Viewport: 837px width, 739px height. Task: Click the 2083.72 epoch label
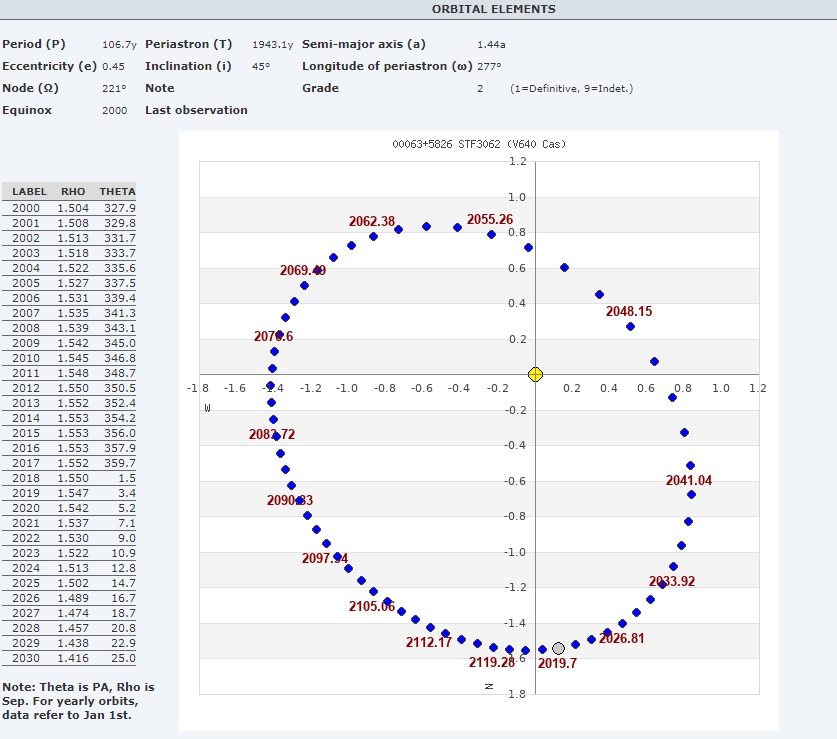tap(272, 435)
